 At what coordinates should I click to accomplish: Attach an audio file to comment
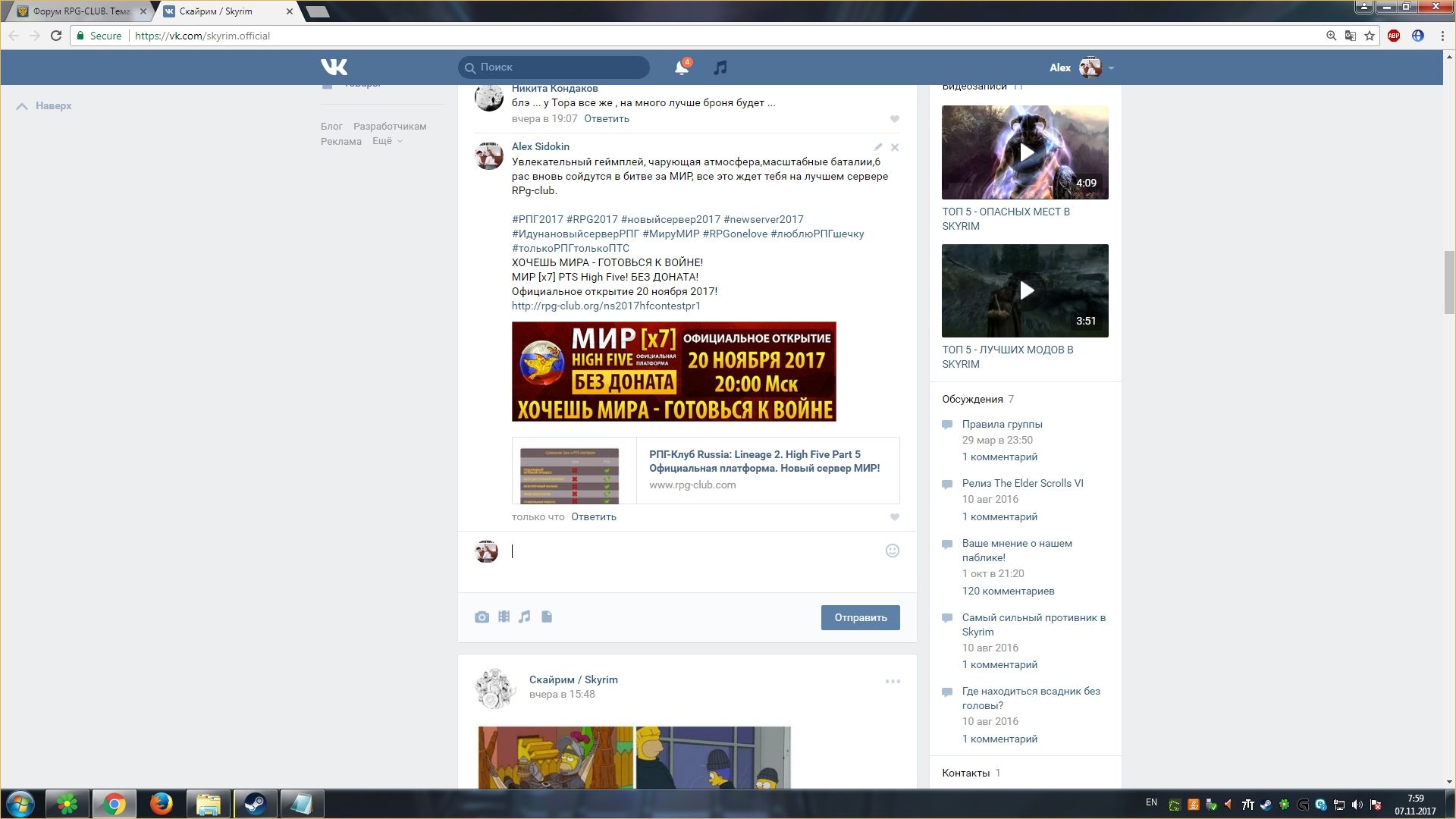click(525, 617)
